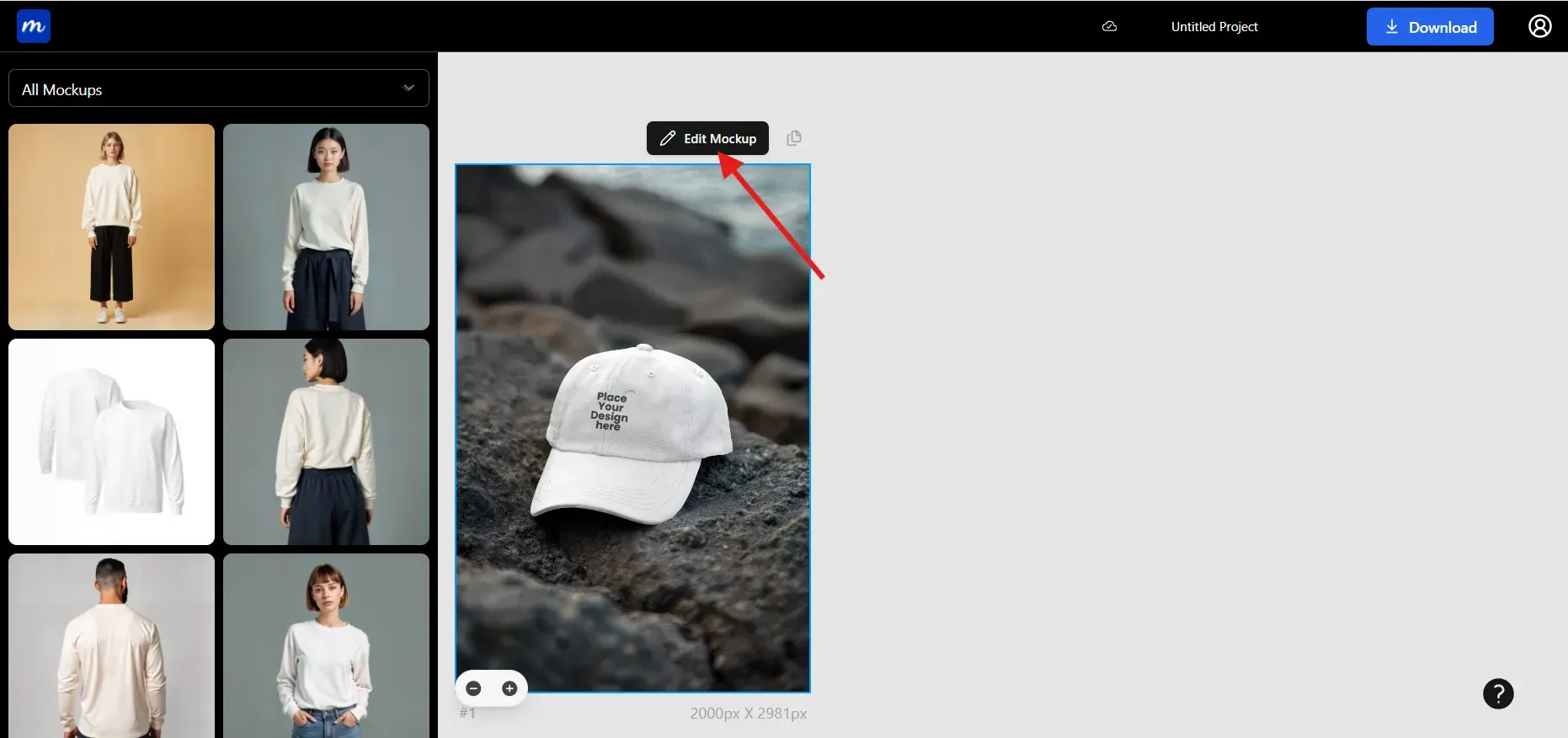This screenshot has width=1568, height=738.
Task: Expand the All Mockups dropdown
Action: 219,88
